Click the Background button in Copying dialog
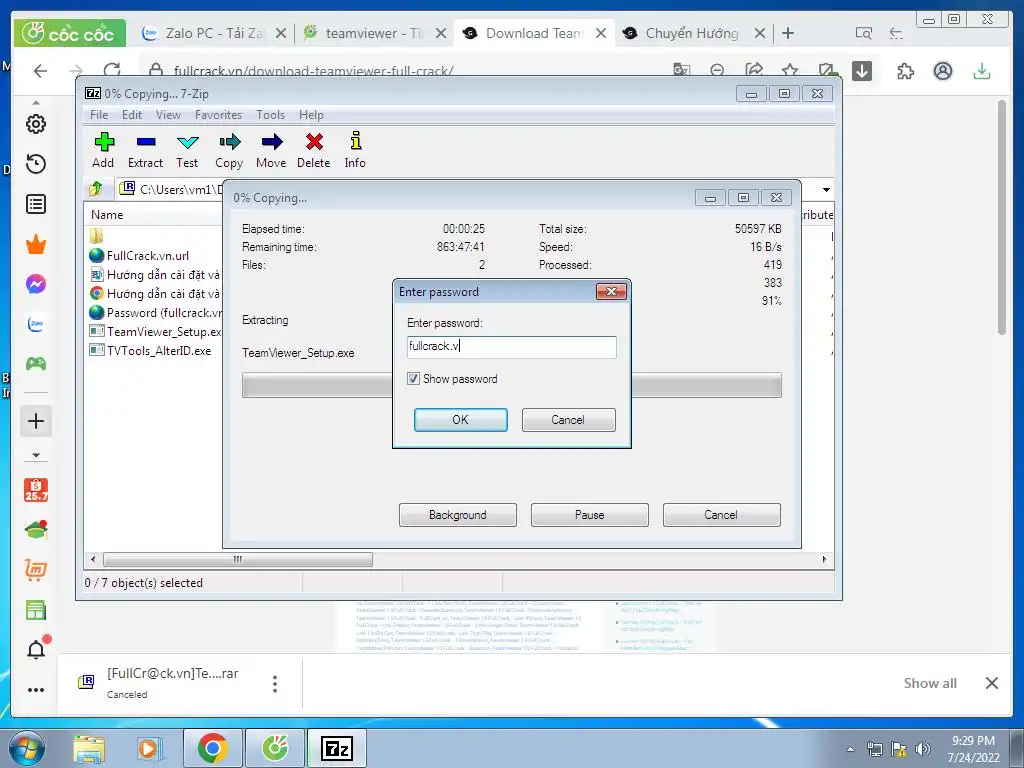 tap(458, 515)
